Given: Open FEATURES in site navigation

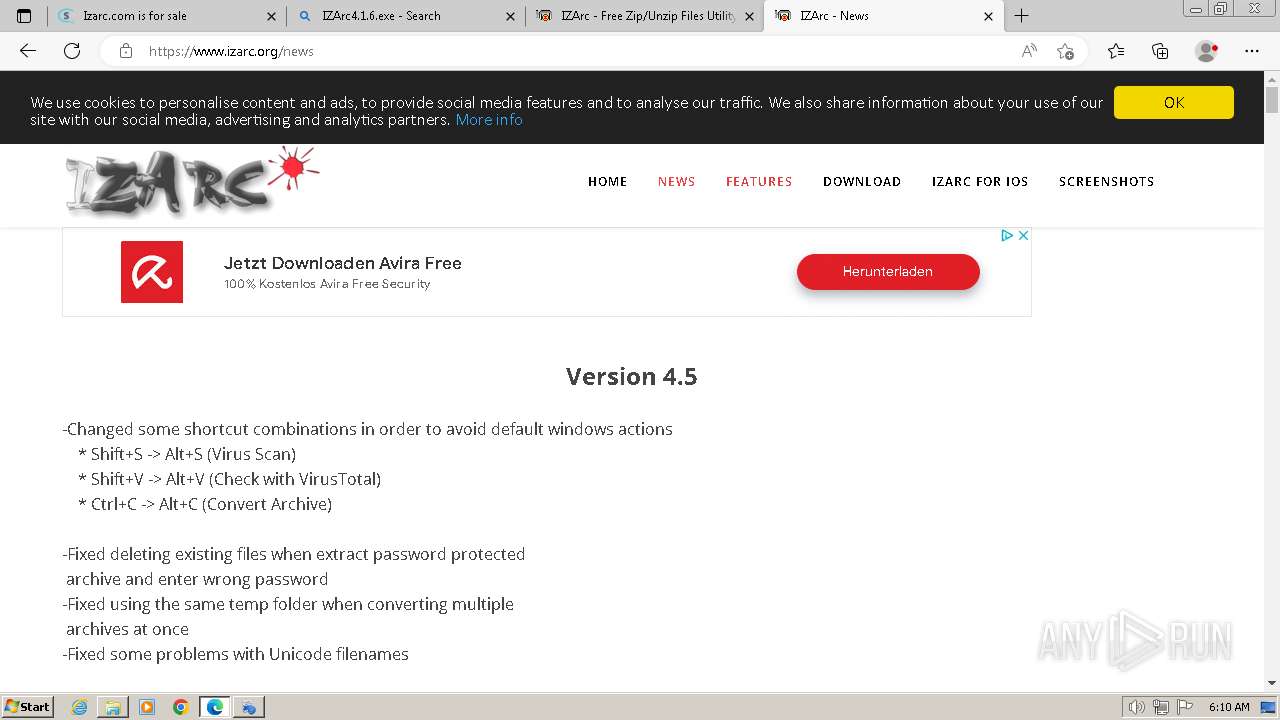Looking at the screenshot, I should [759, 181].
